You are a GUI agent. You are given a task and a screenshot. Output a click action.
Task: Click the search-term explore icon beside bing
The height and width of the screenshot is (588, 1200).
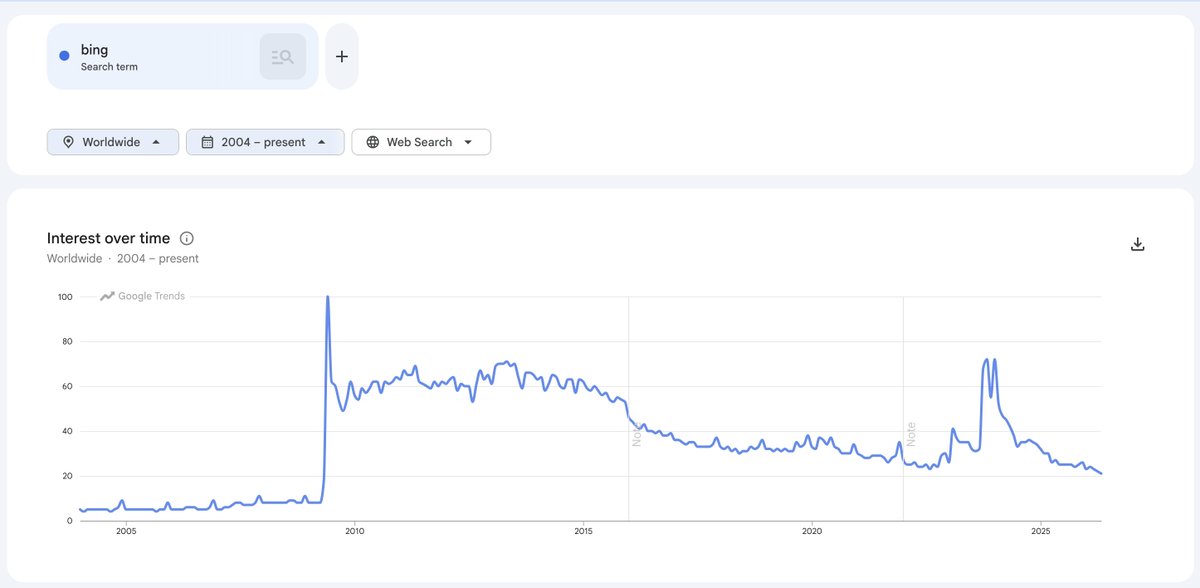click(283, 57)
